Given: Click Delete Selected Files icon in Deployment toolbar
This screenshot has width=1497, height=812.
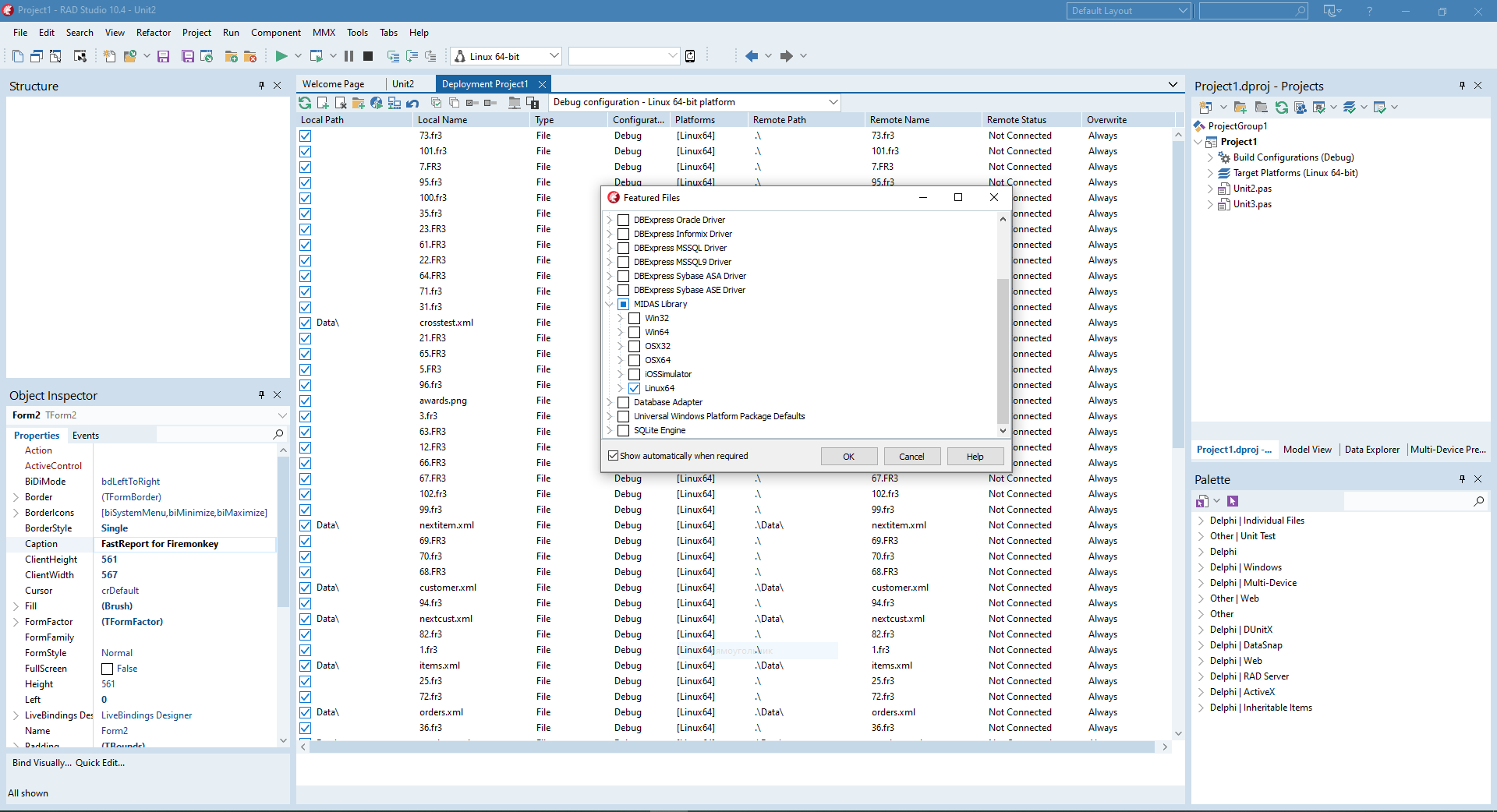Looking at the screenshot, I should [x=341, y=103].
